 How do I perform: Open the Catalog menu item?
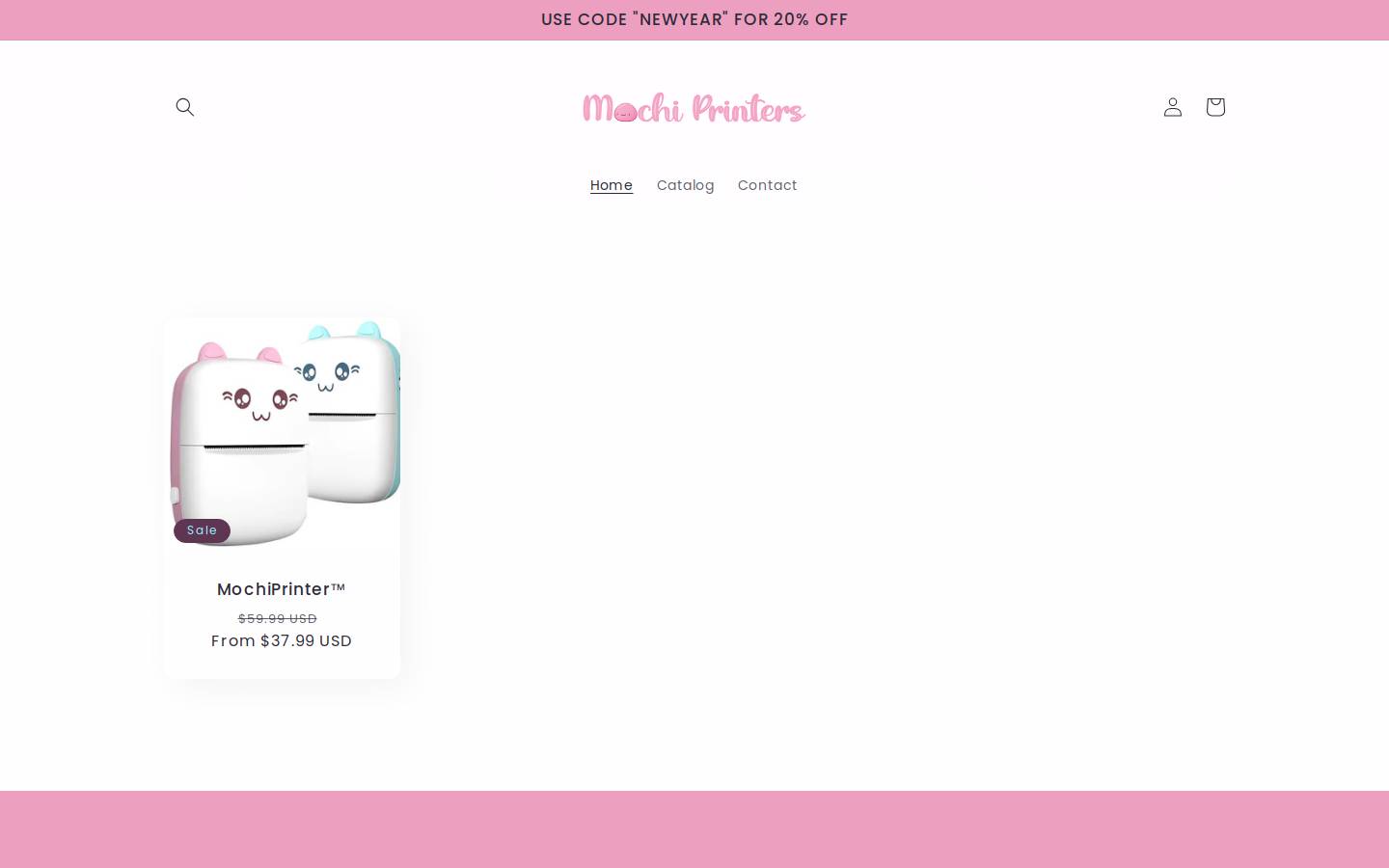click(x=685, y=185)
